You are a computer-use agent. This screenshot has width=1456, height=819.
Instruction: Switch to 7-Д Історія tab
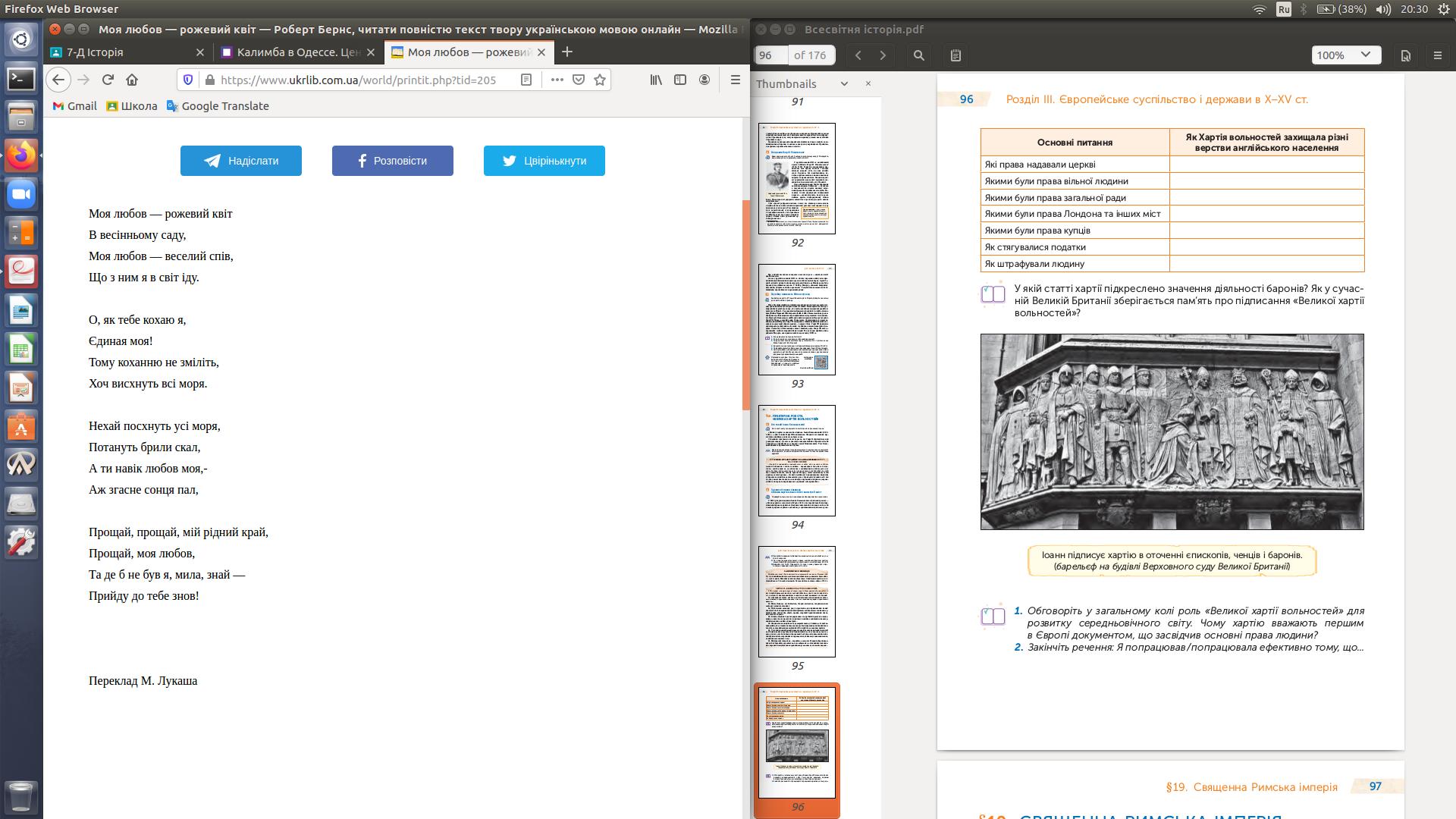[105, 52]
